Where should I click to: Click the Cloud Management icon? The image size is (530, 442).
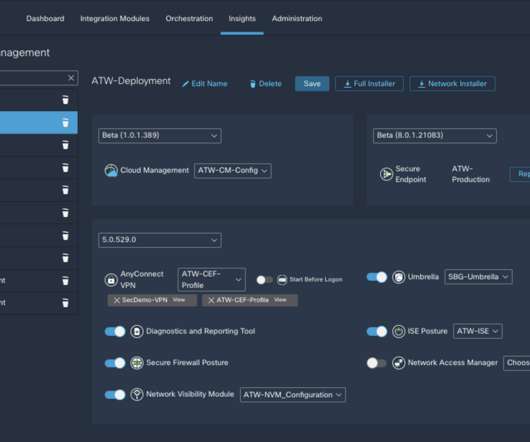(x=111, y=170)
